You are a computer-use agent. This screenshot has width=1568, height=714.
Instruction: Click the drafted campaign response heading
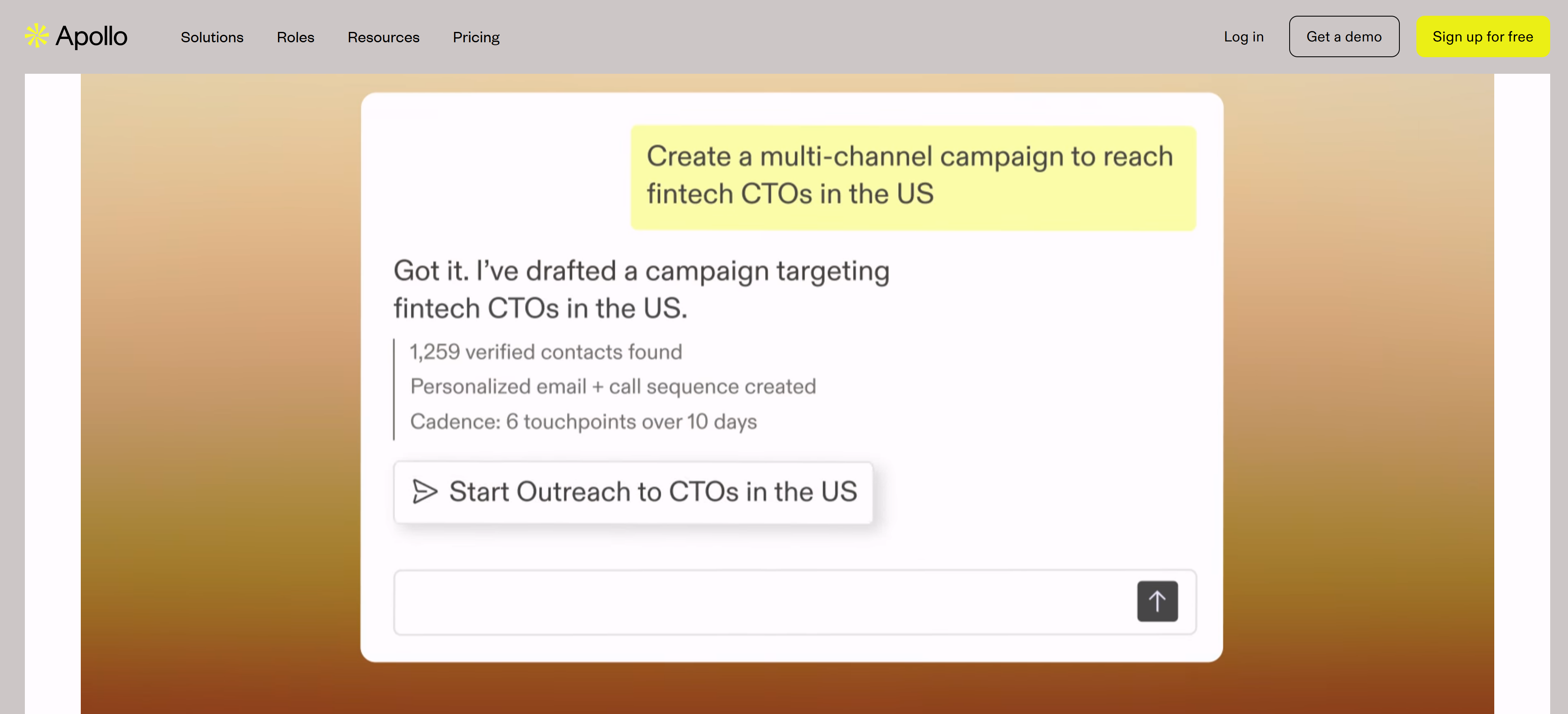point(640,289)
